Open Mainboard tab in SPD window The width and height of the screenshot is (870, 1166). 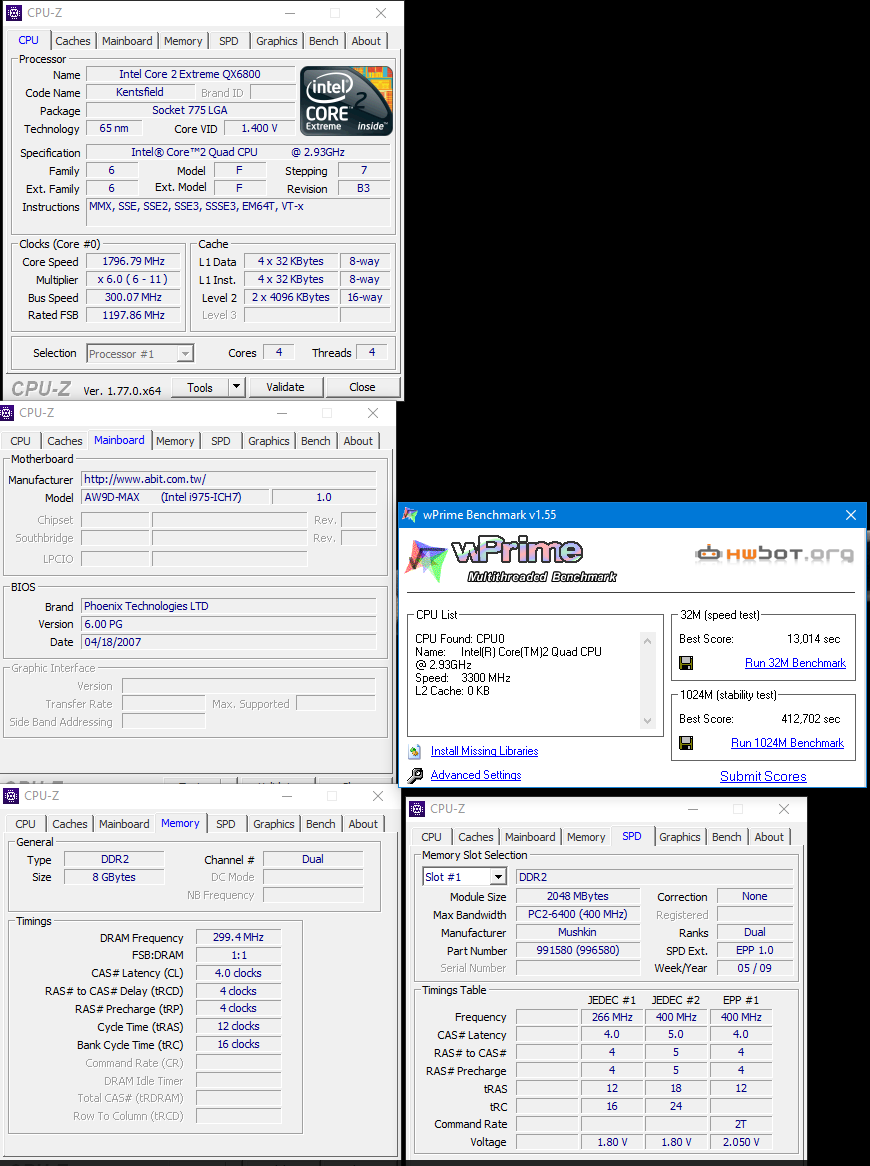point(530,837)
